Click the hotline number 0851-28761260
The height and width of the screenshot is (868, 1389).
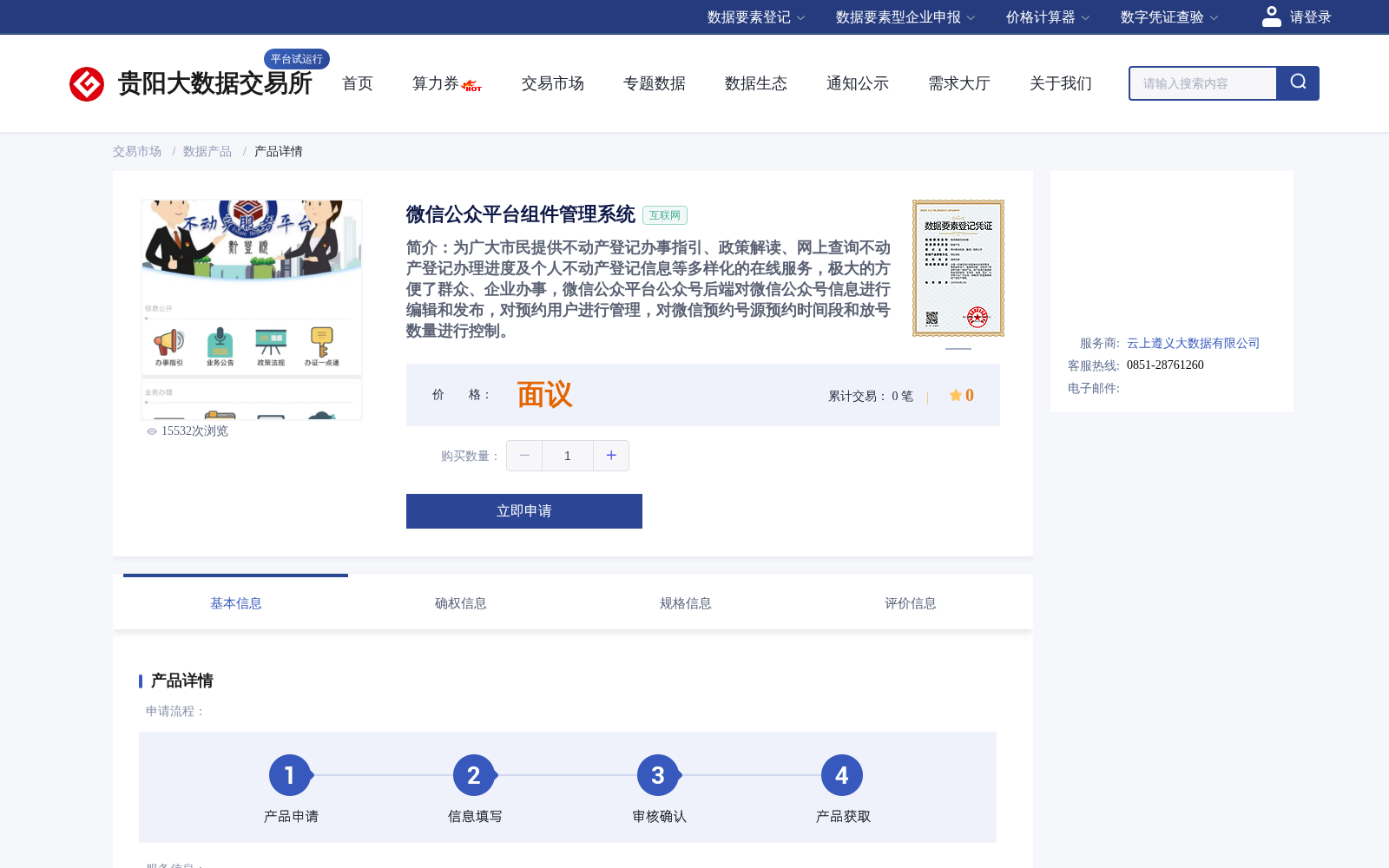(x=1165, y=365)
